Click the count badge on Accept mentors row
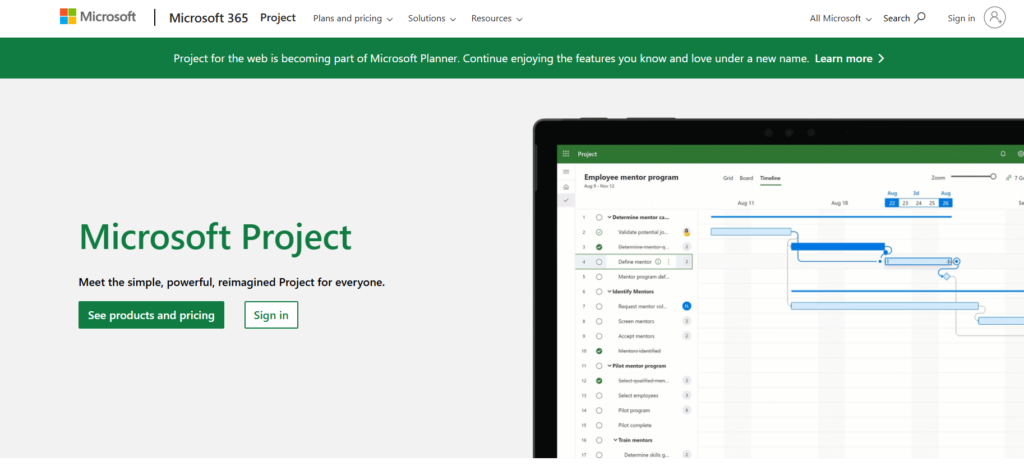This screenshot has width=1024, height=475. (686, 336)
